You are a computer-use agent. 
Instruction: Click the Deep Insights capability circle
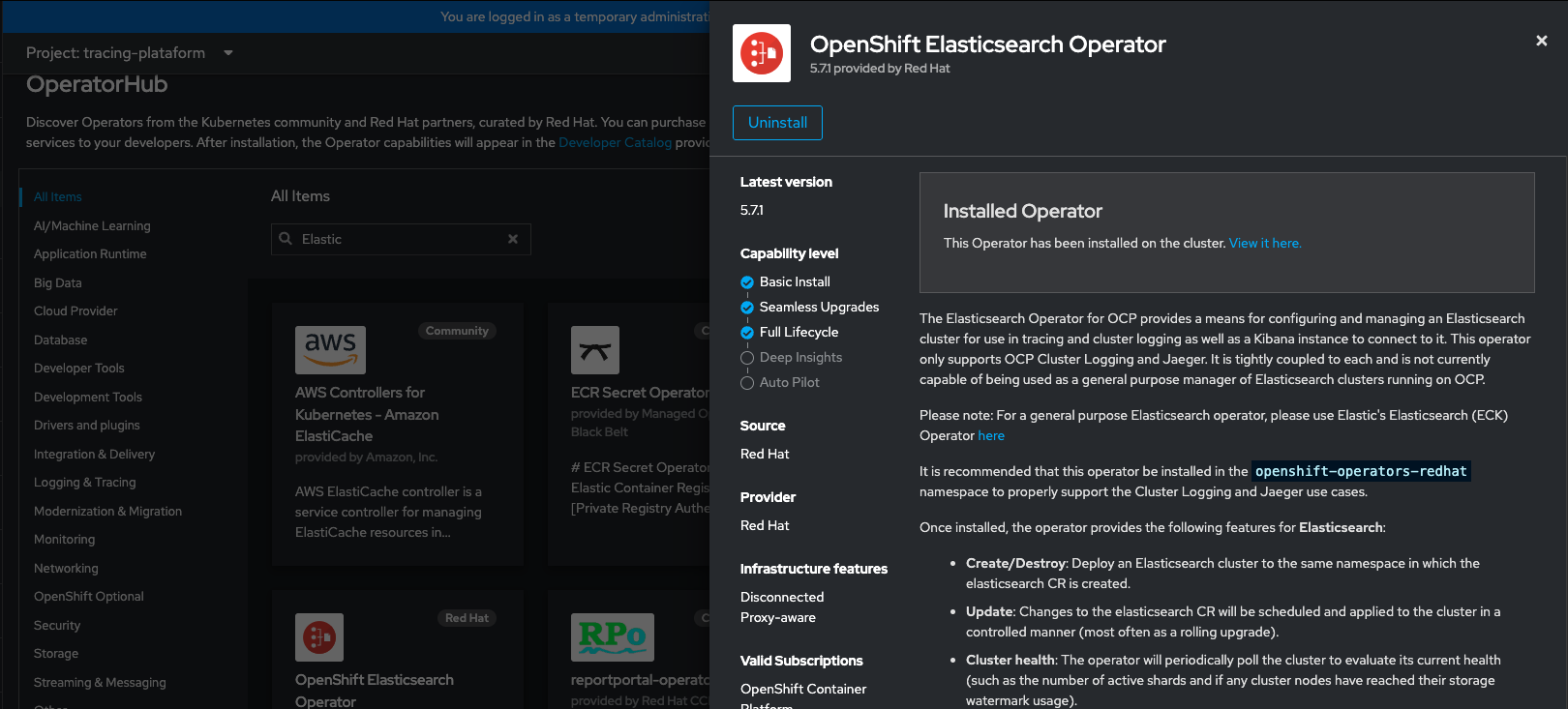(x=747, y=358)
